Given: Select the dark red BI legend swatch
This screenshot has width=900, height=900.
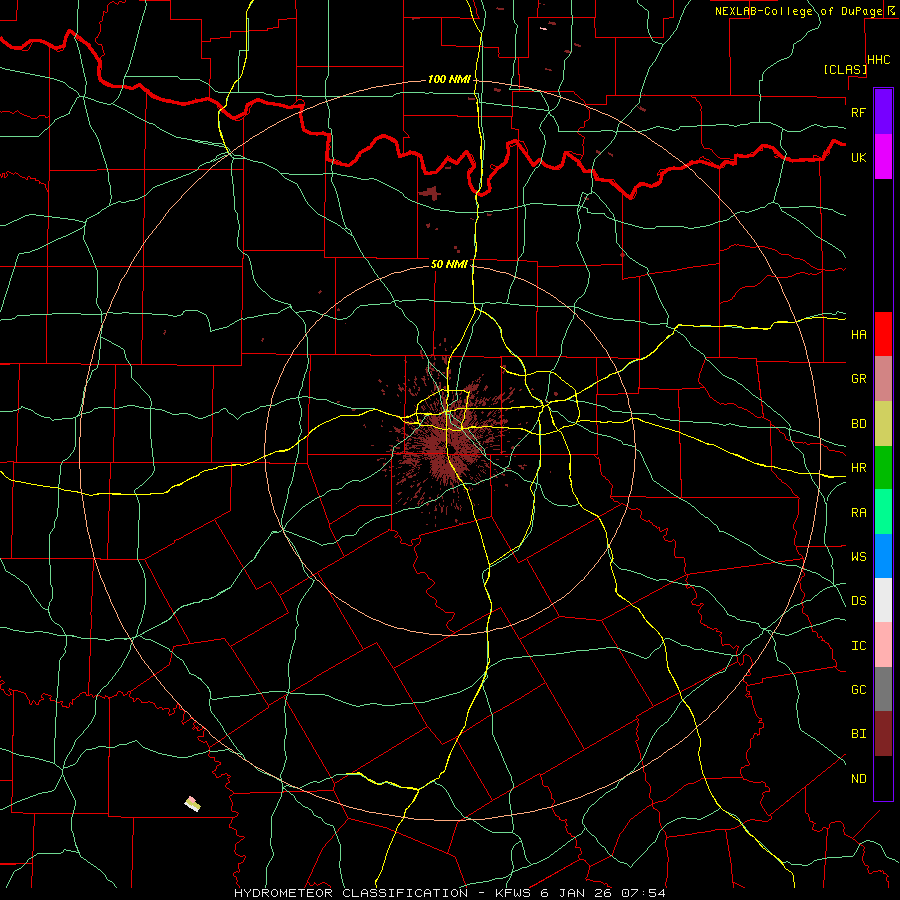Looking at the screenshot, I should click(883, 734).
